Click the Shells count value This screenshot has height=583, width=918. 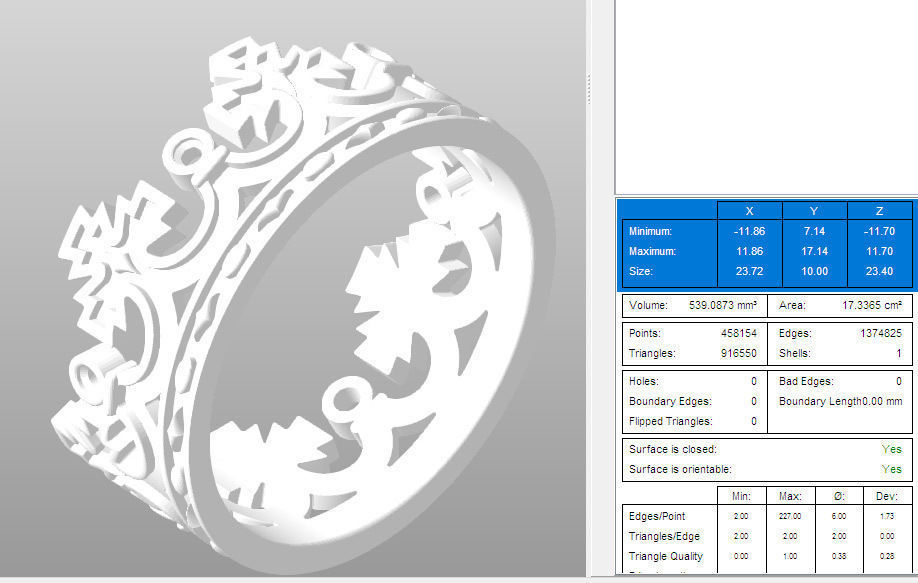899,353
